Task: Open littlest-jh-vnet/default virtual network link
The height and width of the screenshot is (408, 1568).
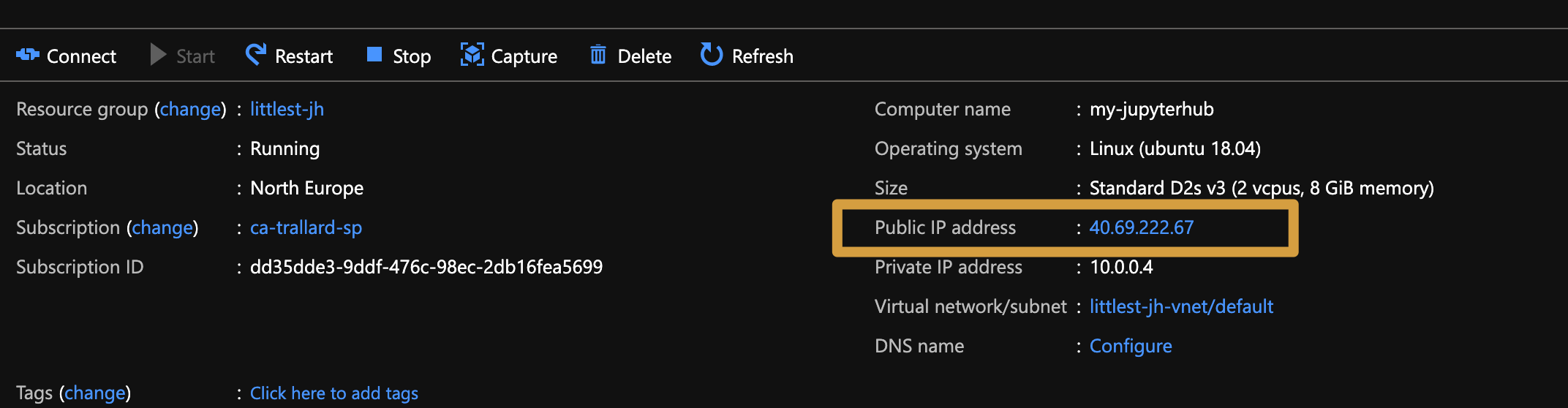Action: coord(1181,306)
